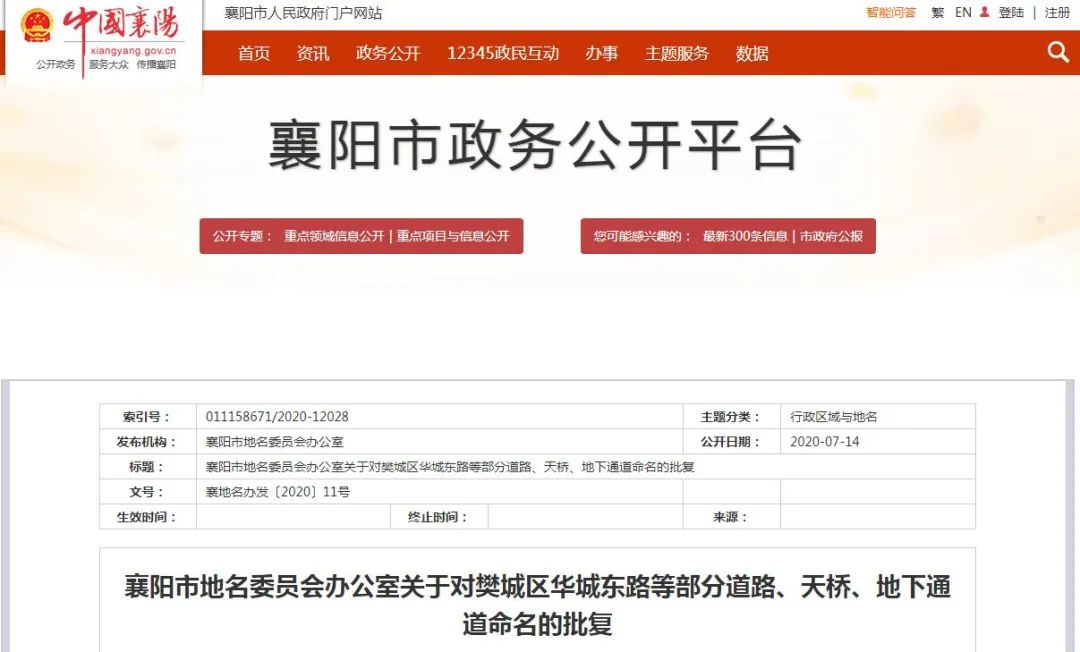The image size is (1080, 652).
Task: Click xiangyang.gov.cn text under logo
Action: pyautogui.click(x=133, y=50)
